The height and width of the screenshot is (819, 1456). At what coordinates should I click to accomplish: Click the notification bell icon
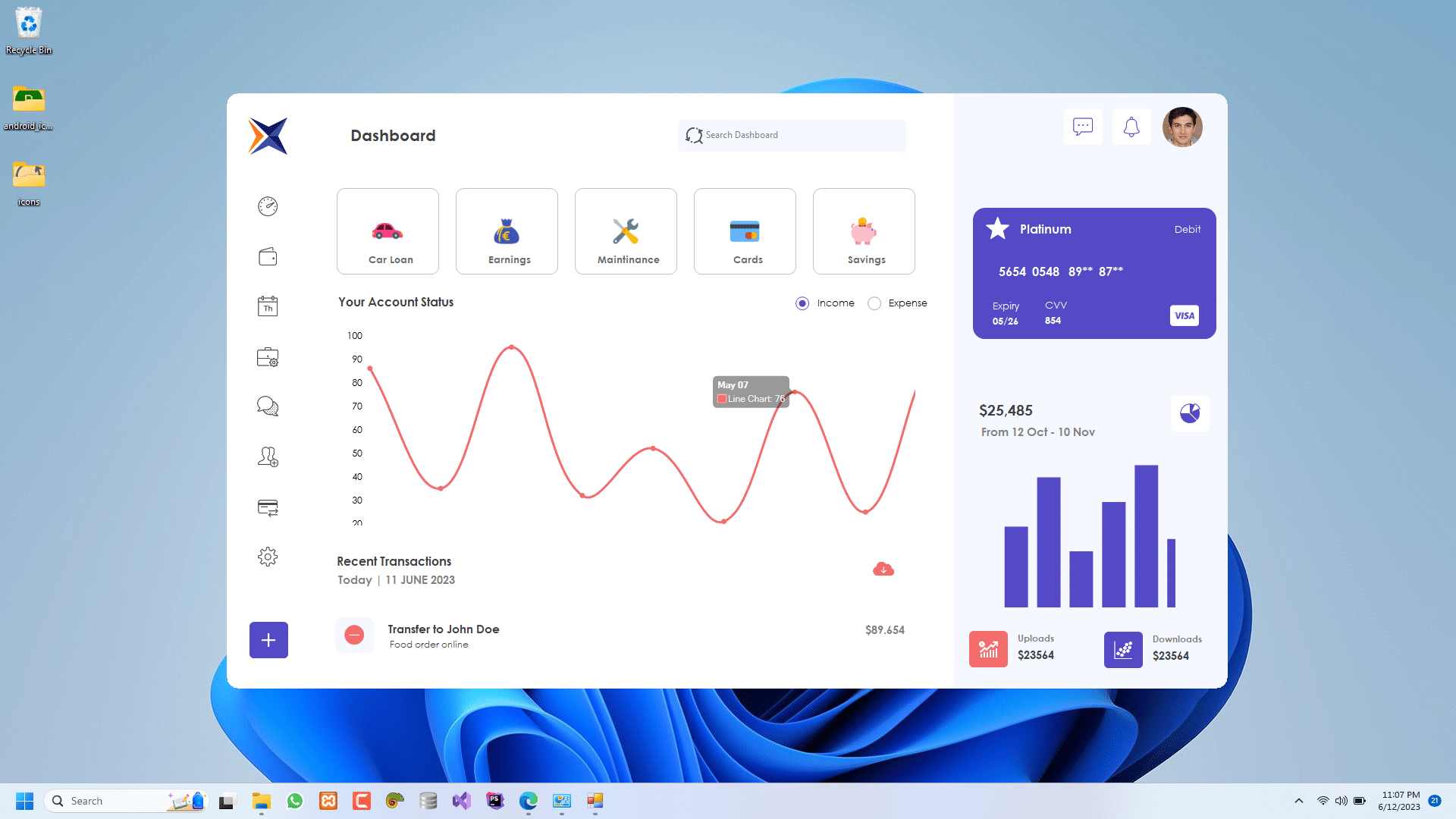point(1131,126)
